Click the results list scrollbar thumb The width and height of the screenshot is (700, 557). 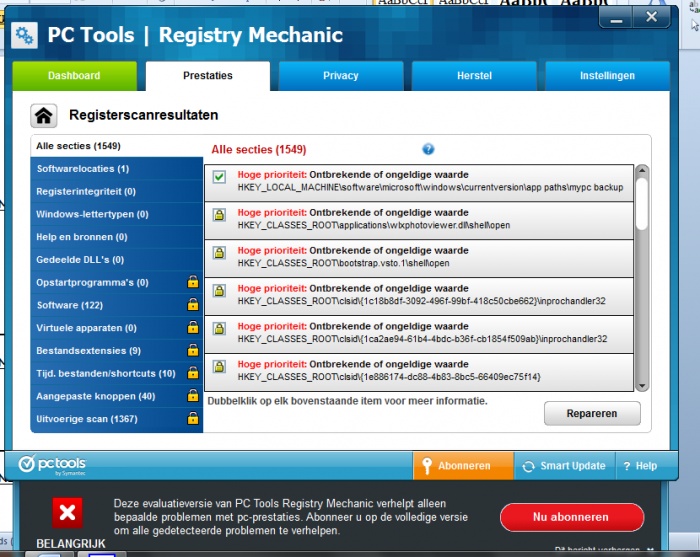click(642, 204)
